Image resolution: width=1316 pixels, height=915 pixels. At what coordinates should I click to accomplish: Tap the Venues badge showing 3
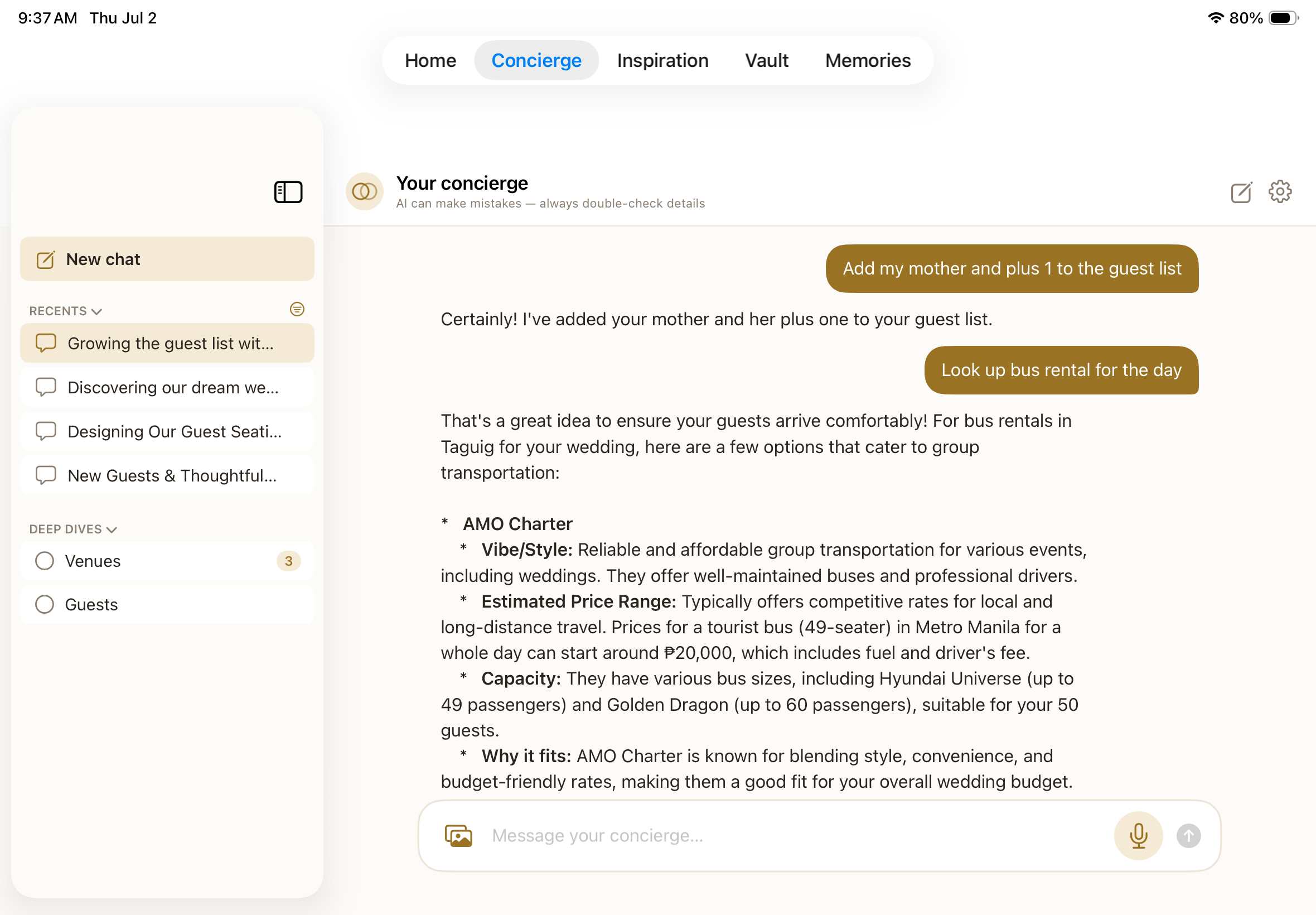pos(289,561)
